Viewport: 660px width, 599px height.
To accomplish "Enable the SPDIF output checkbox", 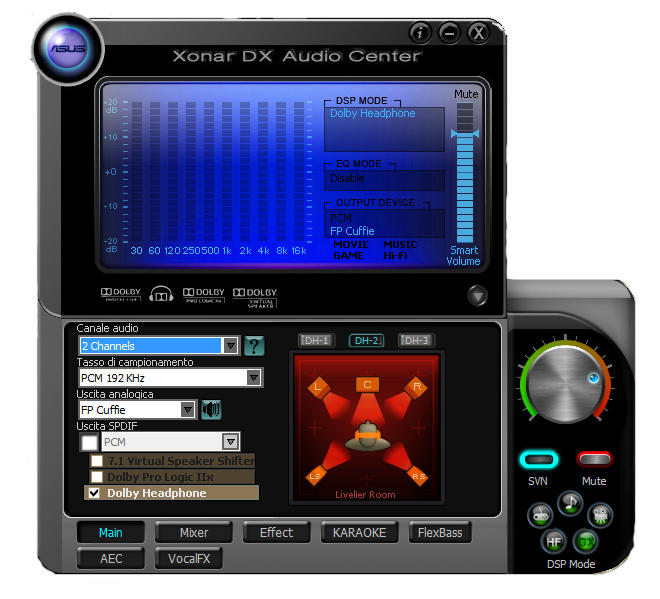I will click(89, 442).
